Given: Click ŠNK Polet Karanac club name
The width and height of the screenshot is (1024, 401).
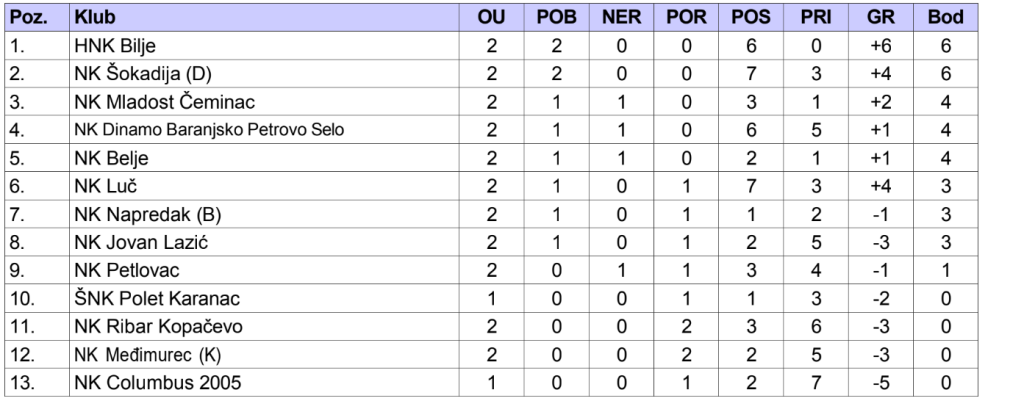Looking at the screenshot, I should click(157, 299).
